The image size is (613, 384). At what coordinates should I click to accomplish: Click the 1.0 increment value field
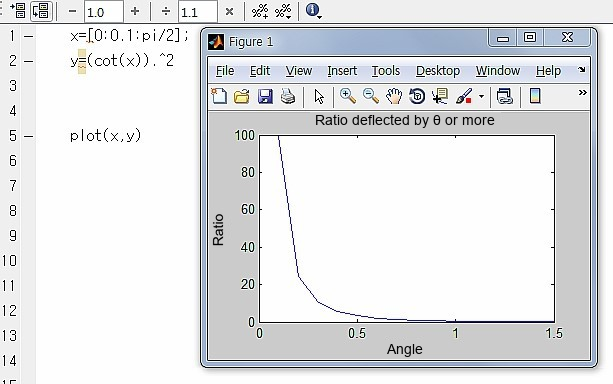tap(104, 12)
